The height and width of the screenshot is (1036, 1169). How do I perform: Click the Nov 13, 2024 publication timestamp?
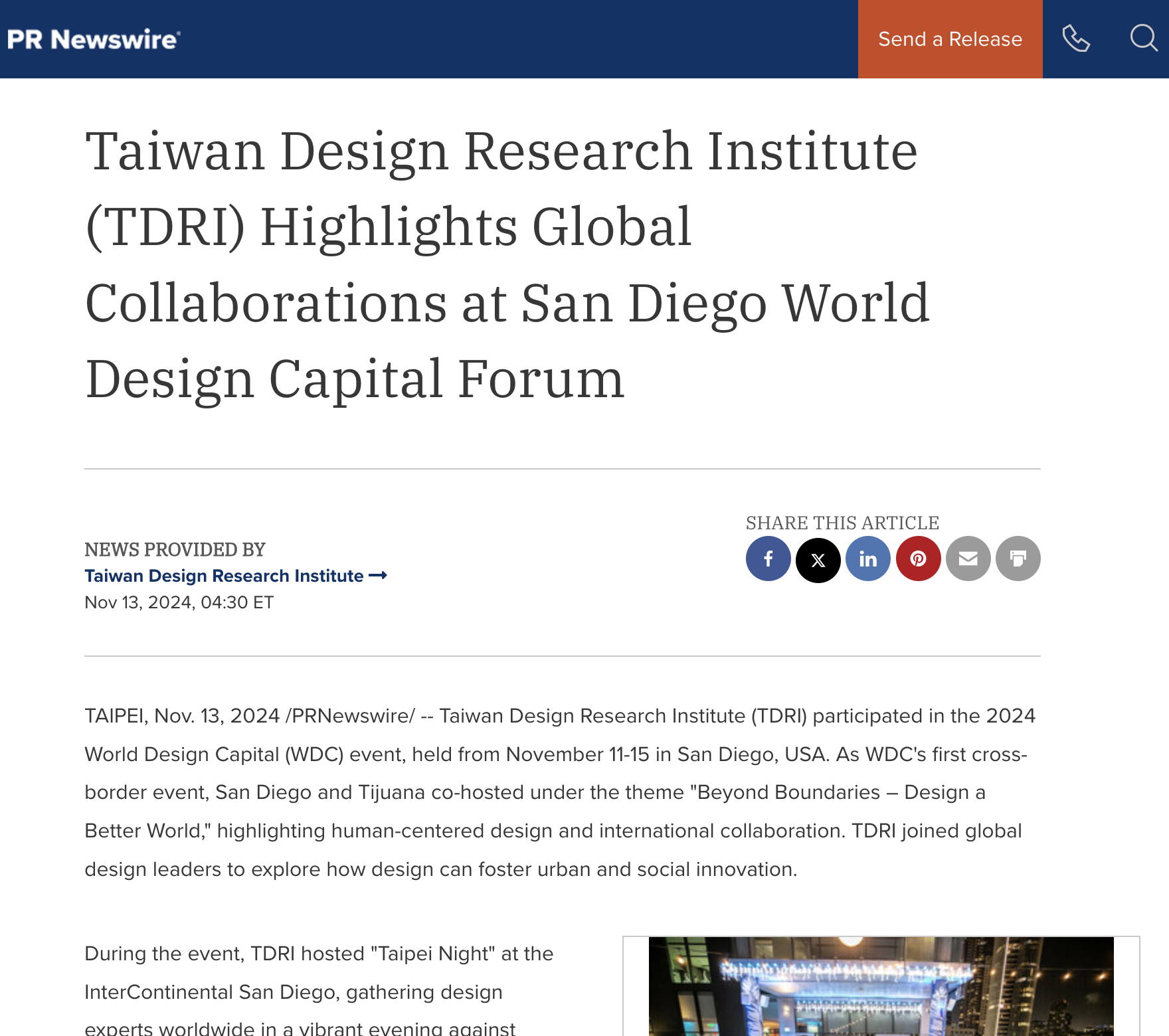[179, 602]
